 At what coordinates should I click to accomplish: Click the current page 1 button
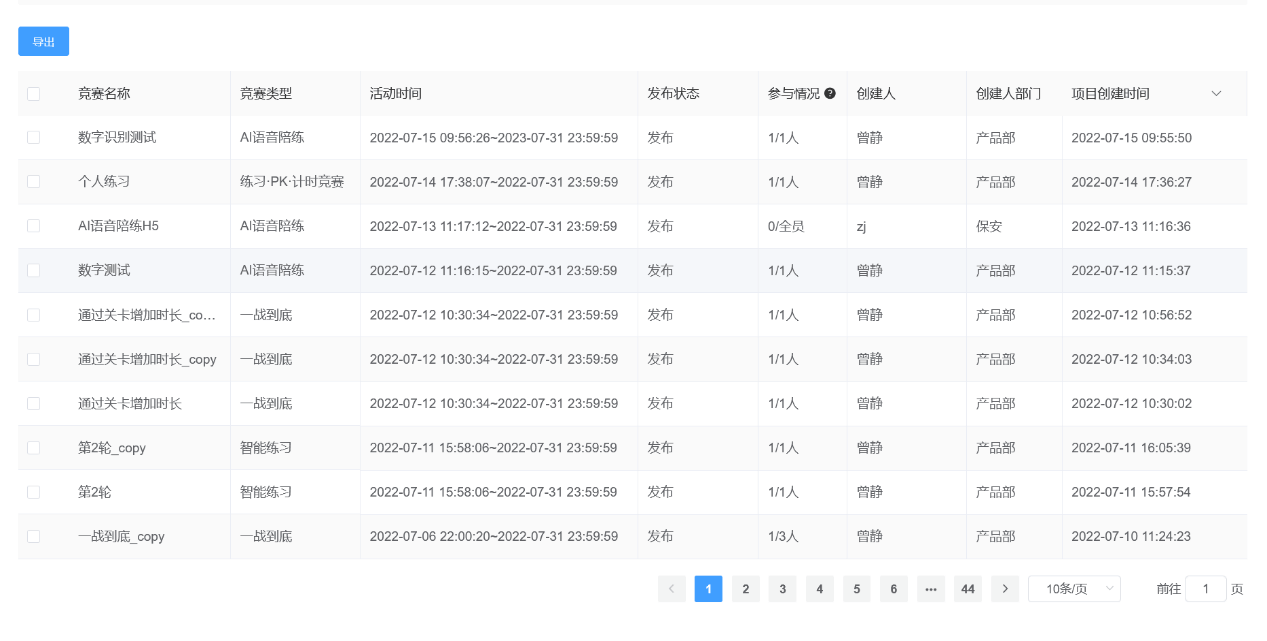(x=708, y=590)
